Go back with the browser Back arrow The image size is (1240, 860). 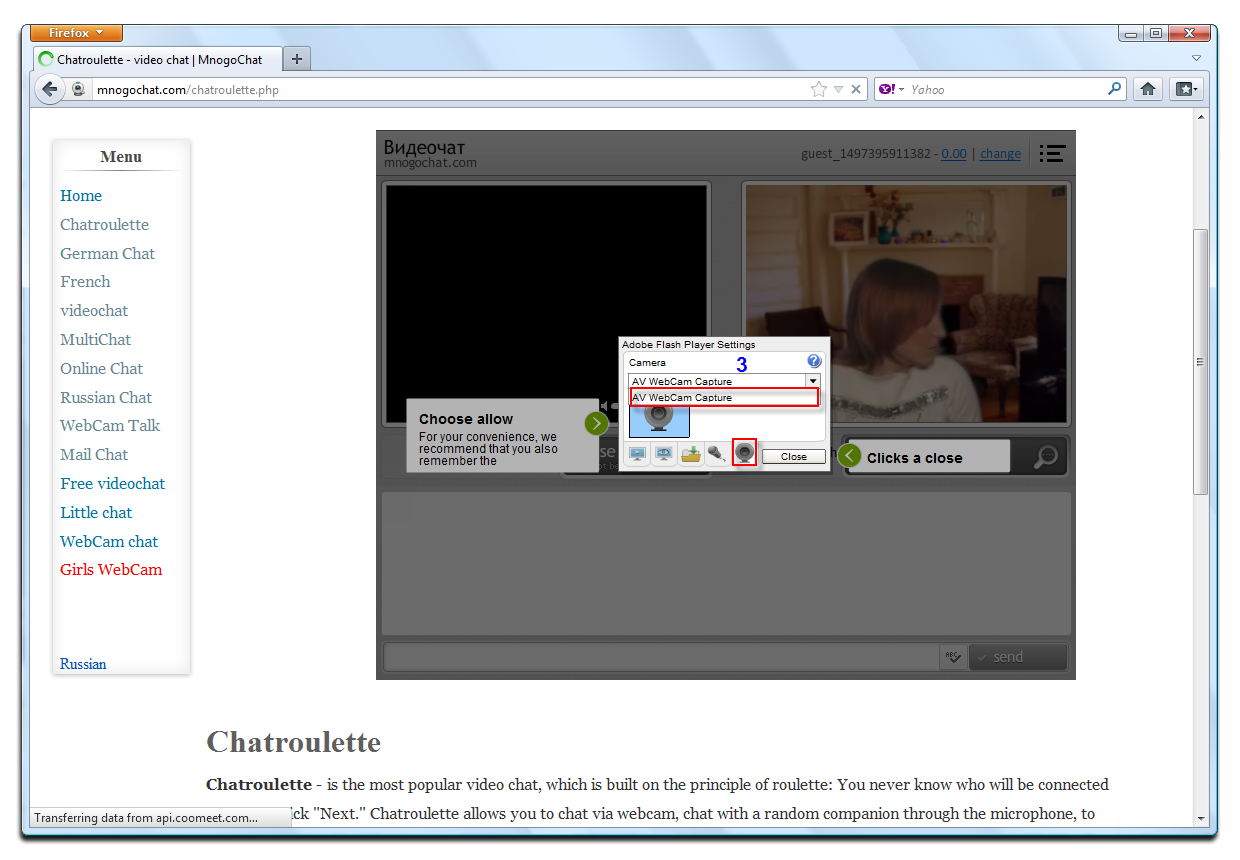(x=50, y=89)
